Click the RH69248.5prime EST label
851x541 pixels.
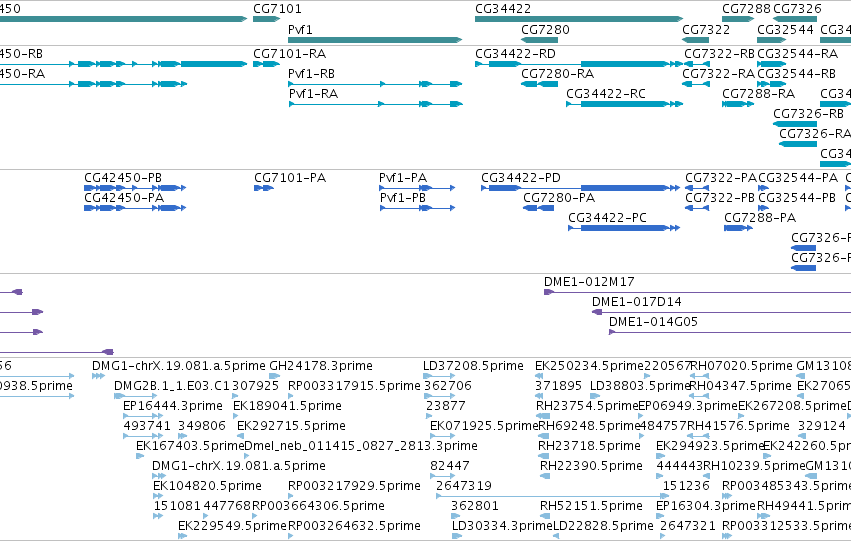(x=589, y=427)
